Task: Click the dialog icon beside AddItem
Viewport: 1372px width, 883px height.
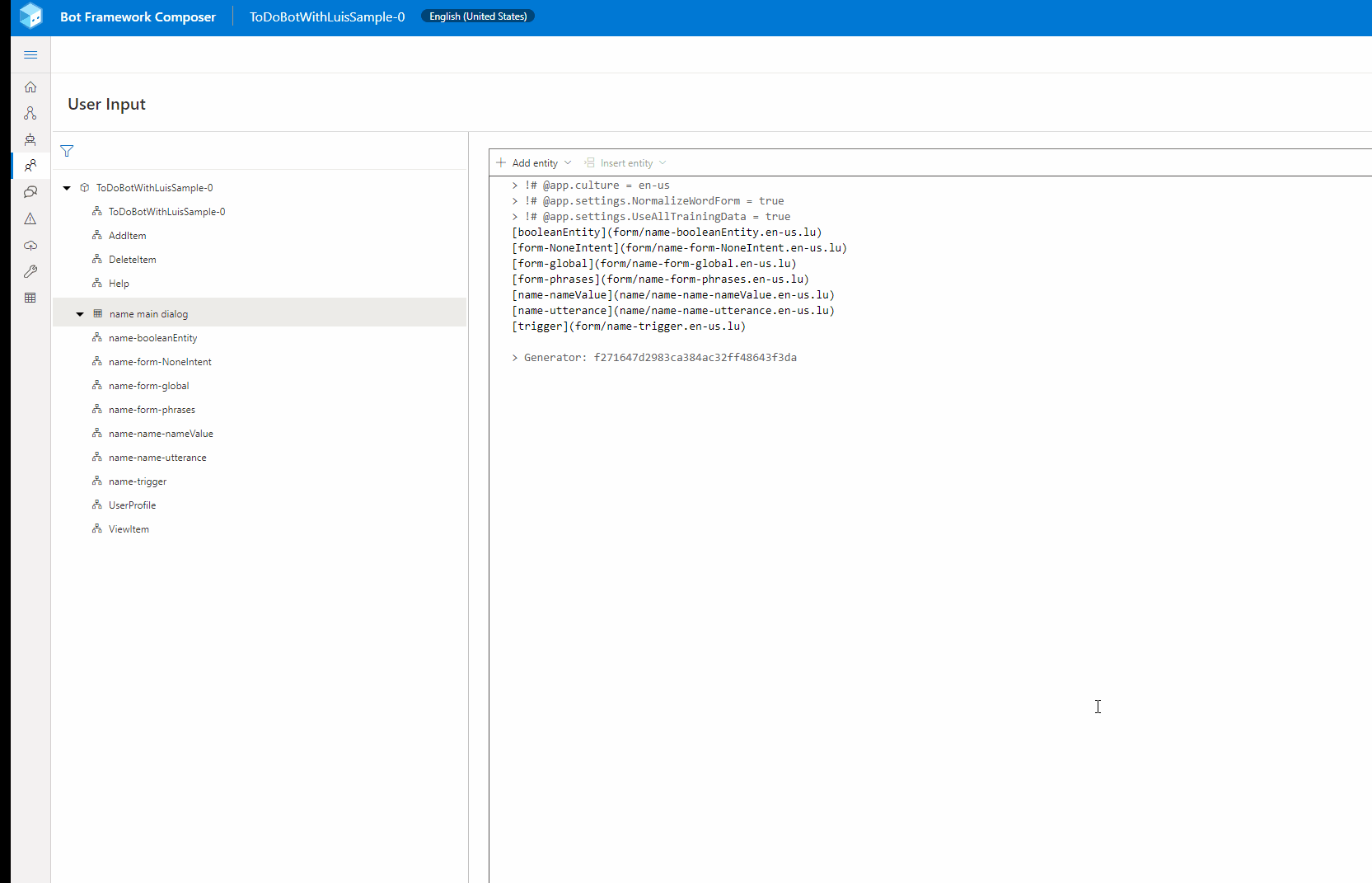Action: click(96, 235)
